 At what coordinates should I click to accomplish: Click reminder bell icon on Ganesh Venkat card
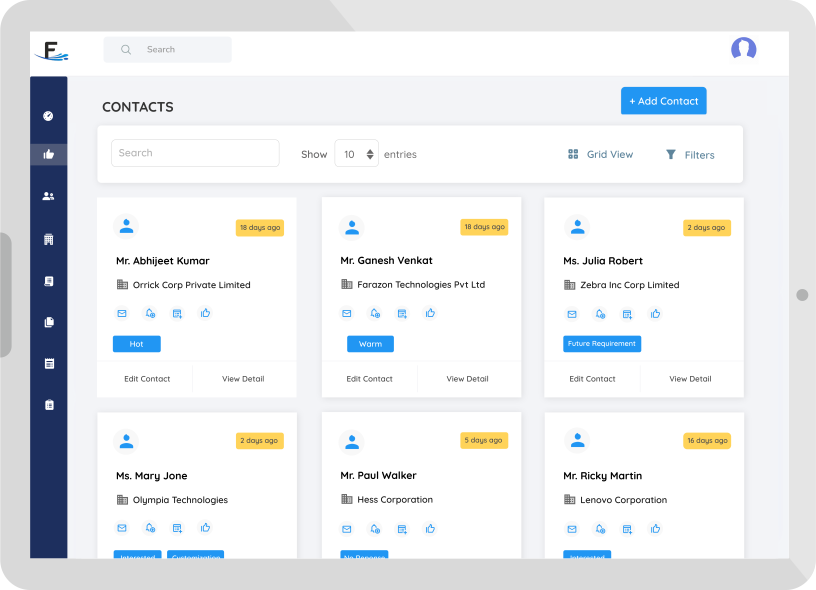click(x=375, y=313)
